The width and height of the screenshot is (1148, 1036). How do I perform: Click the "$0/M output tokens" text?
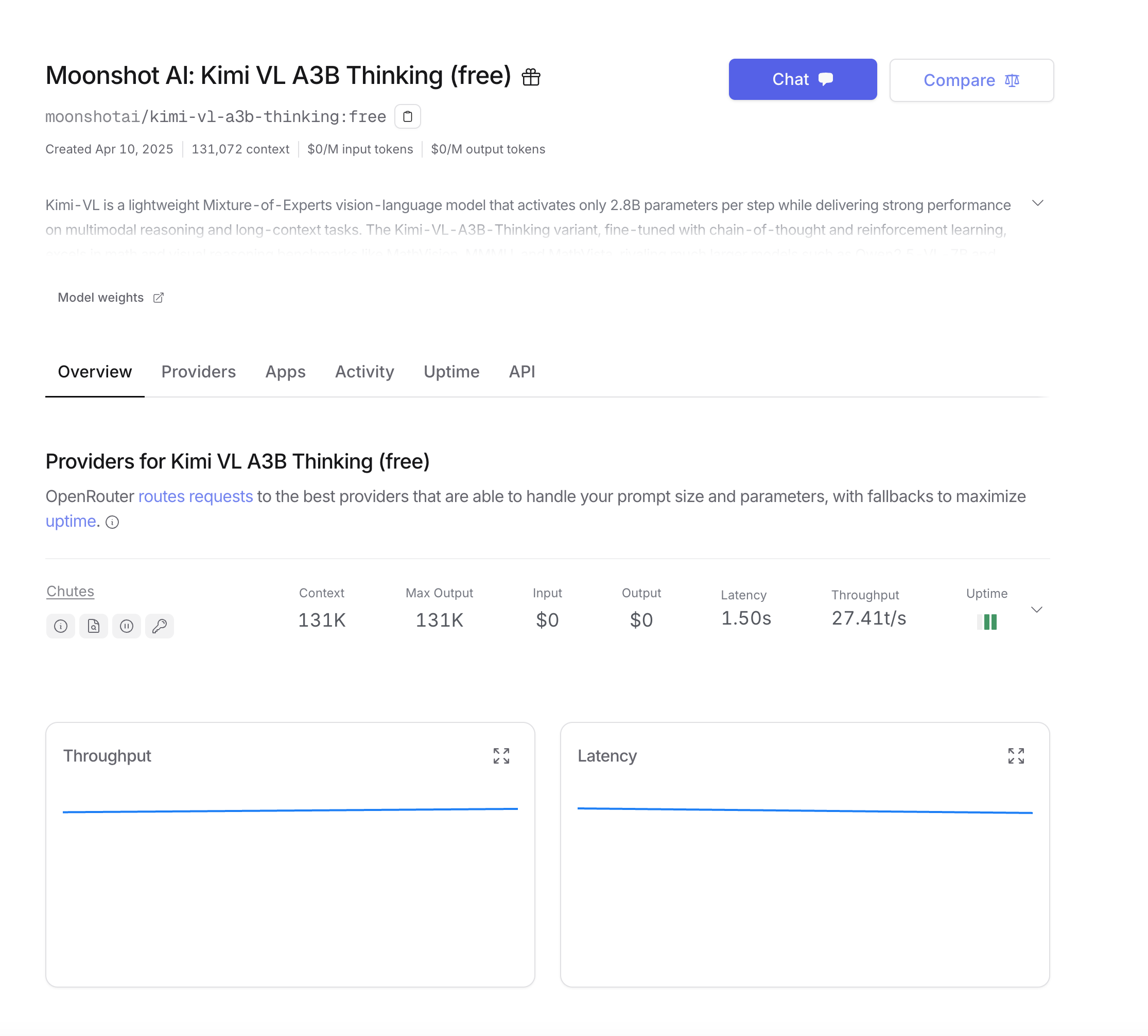point(488,149)
